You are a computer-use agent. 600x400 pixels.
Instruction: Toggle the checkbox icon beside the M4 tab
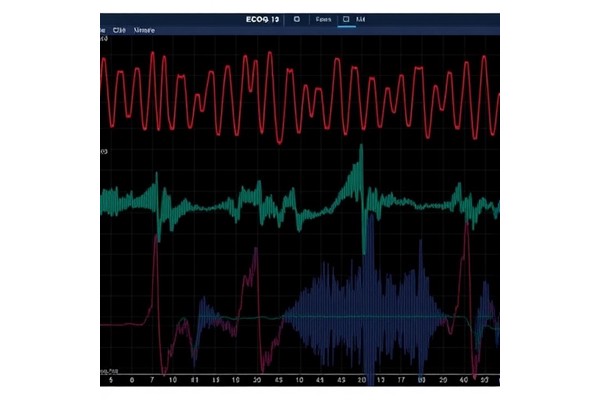[346, 18]
